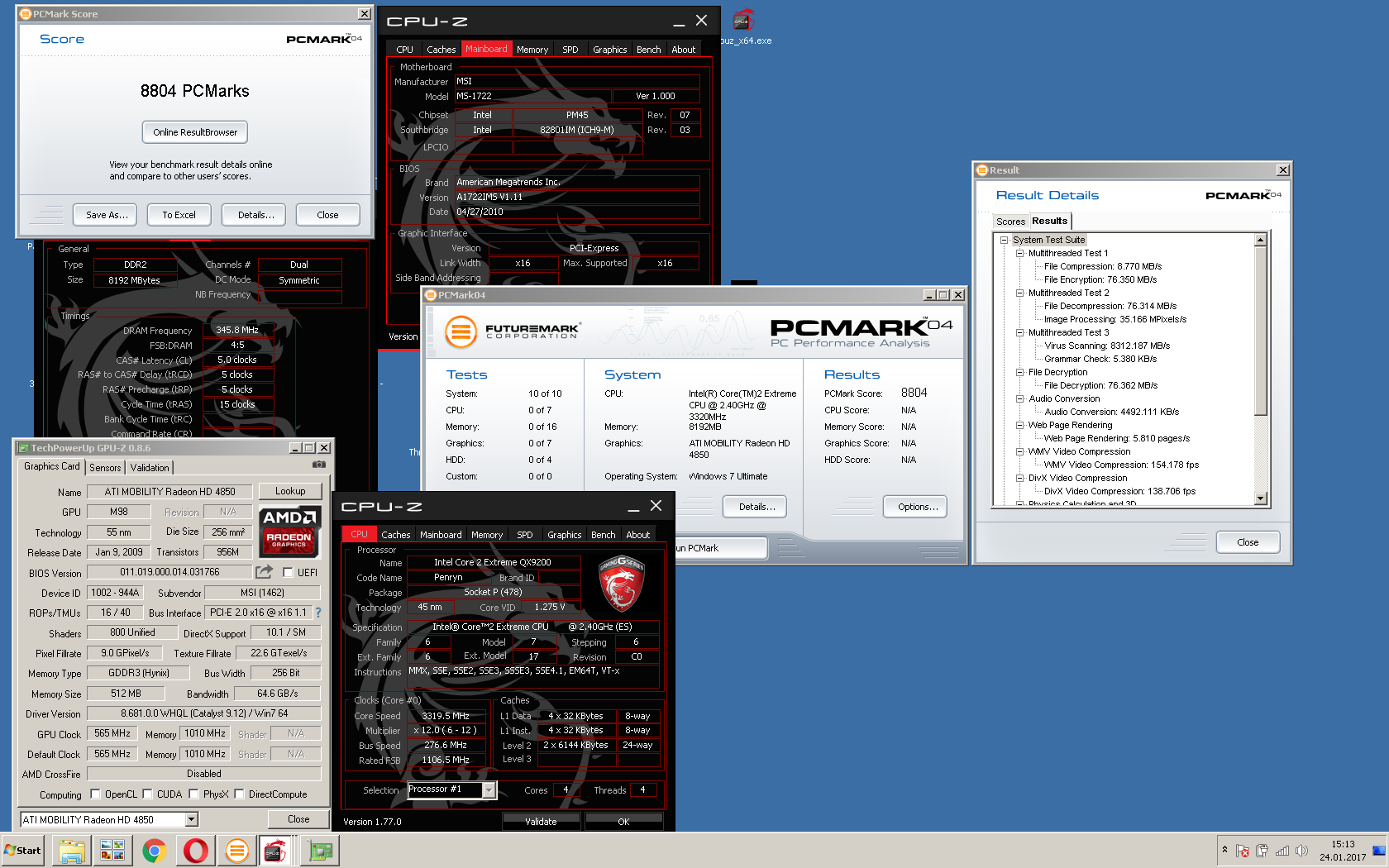Click OK in the front CPU-Z window

point(623,822)
